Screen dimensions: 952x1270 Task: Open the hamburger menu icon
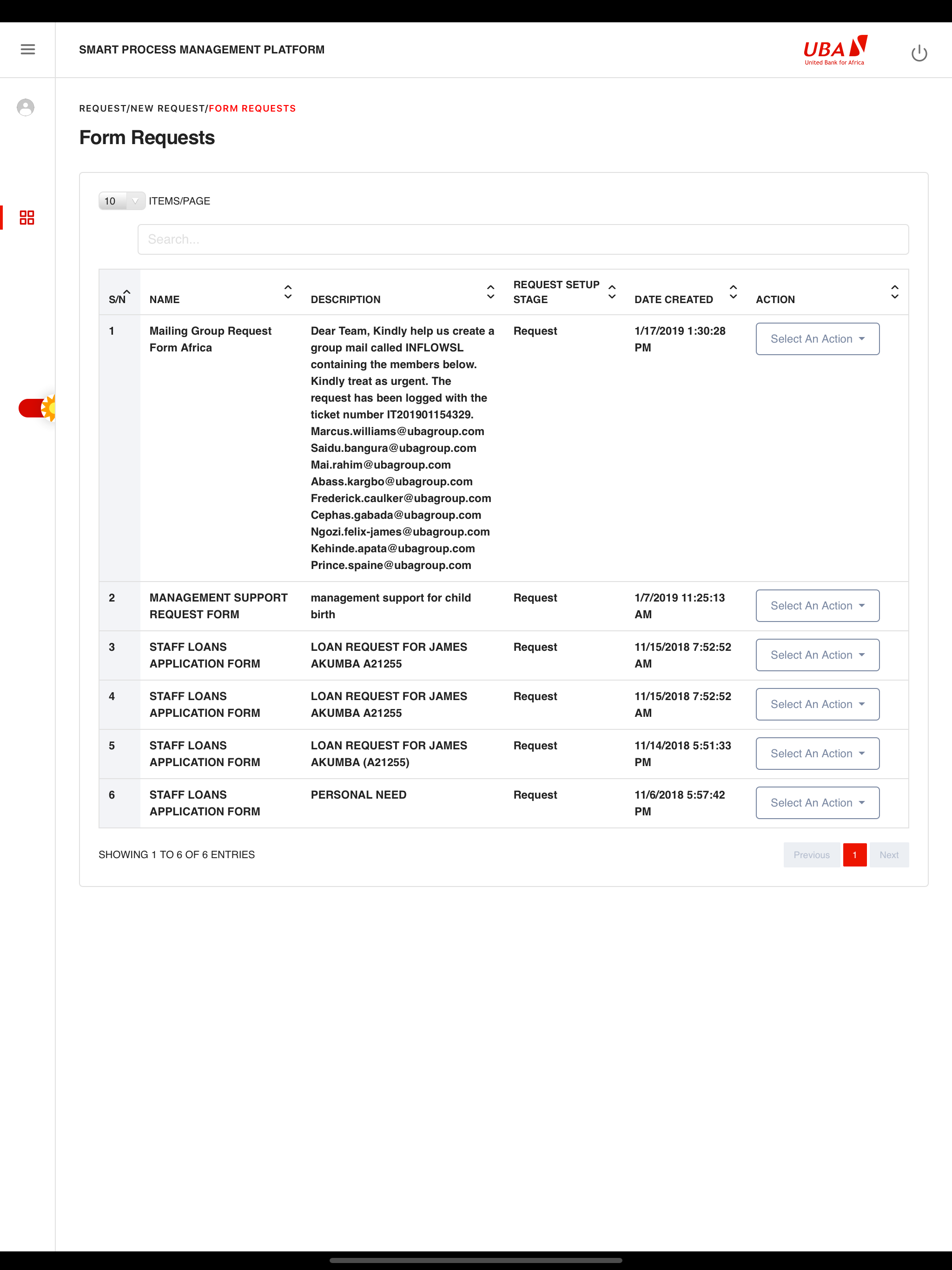(27, 49)
